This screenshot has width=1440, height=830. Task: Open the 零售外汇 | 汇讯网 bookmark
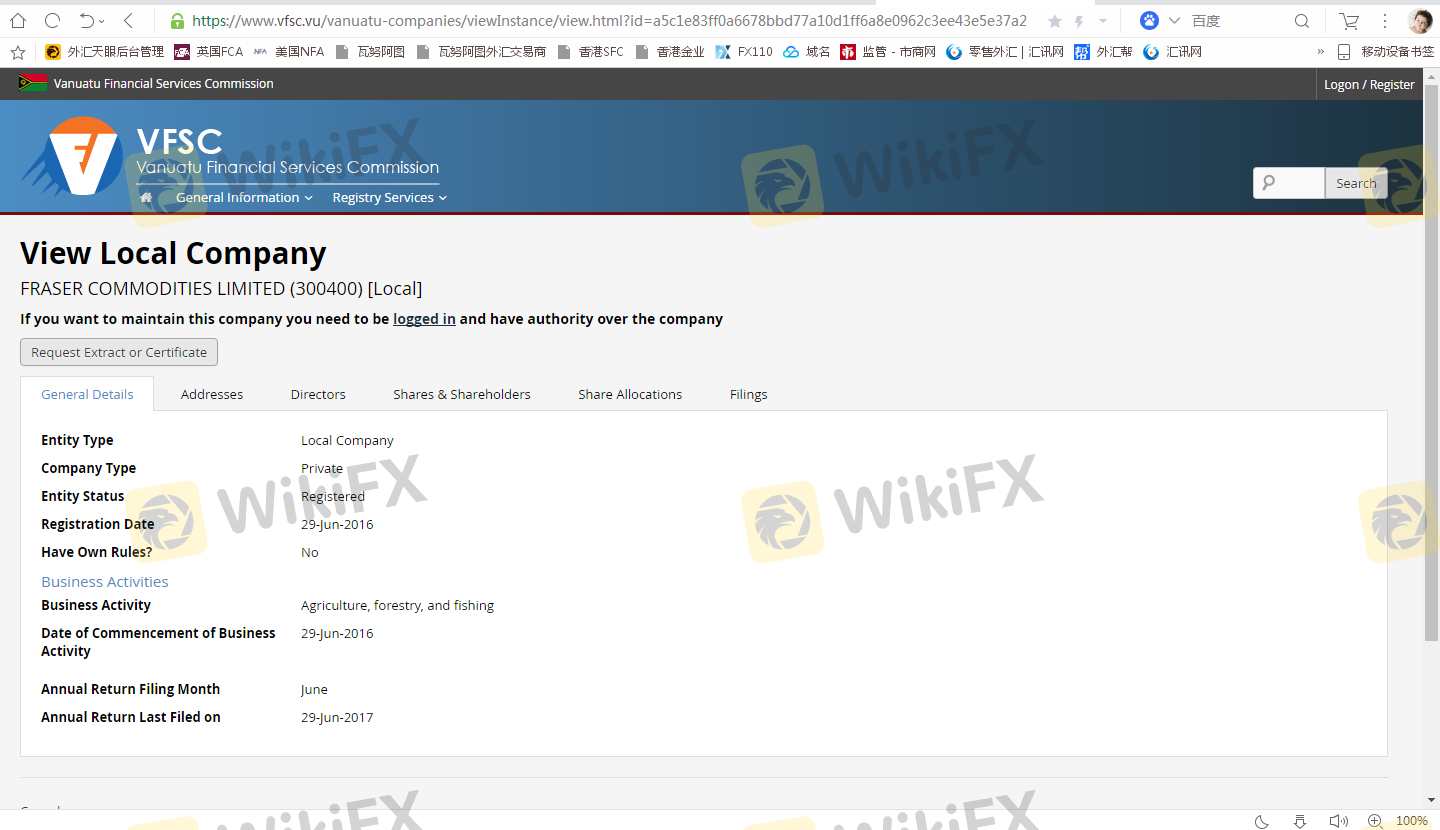pos(1005,52)
